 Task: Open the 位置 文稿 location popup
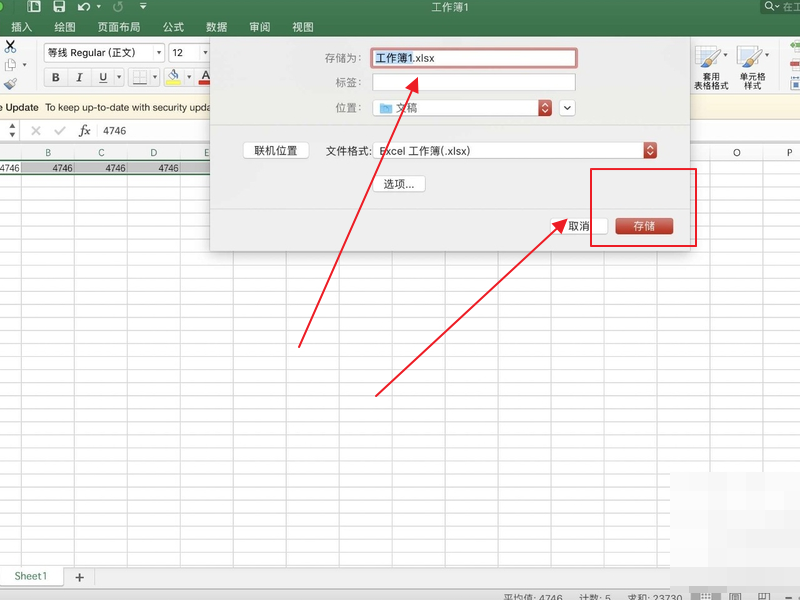(x=462, y=108)
